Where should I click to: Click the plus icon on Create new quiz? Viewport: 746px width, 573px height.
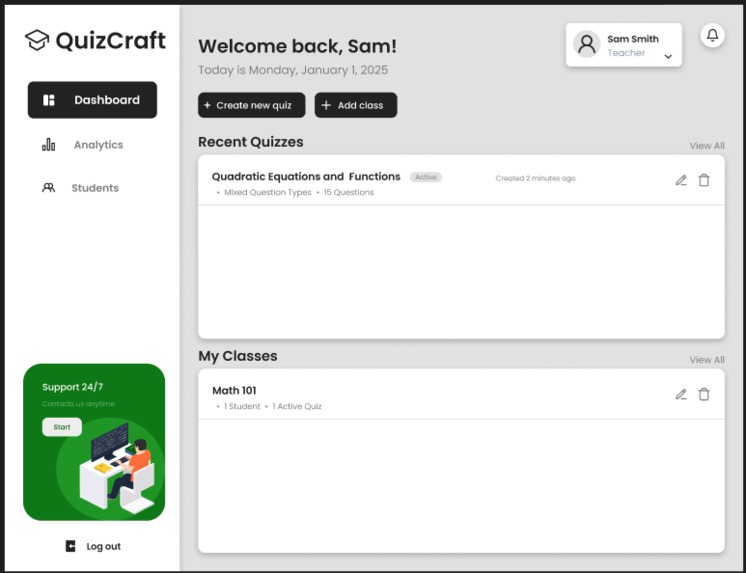pyautogui.click(x=207, y=105)
